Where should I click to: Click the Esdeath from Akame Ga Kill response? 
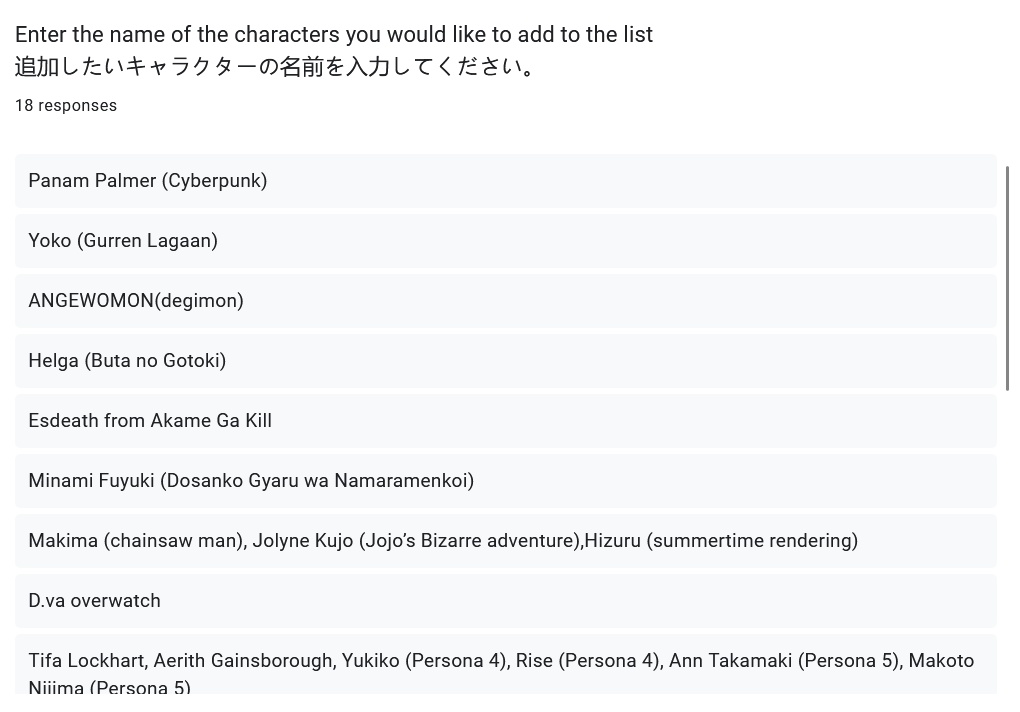(150, 421)
